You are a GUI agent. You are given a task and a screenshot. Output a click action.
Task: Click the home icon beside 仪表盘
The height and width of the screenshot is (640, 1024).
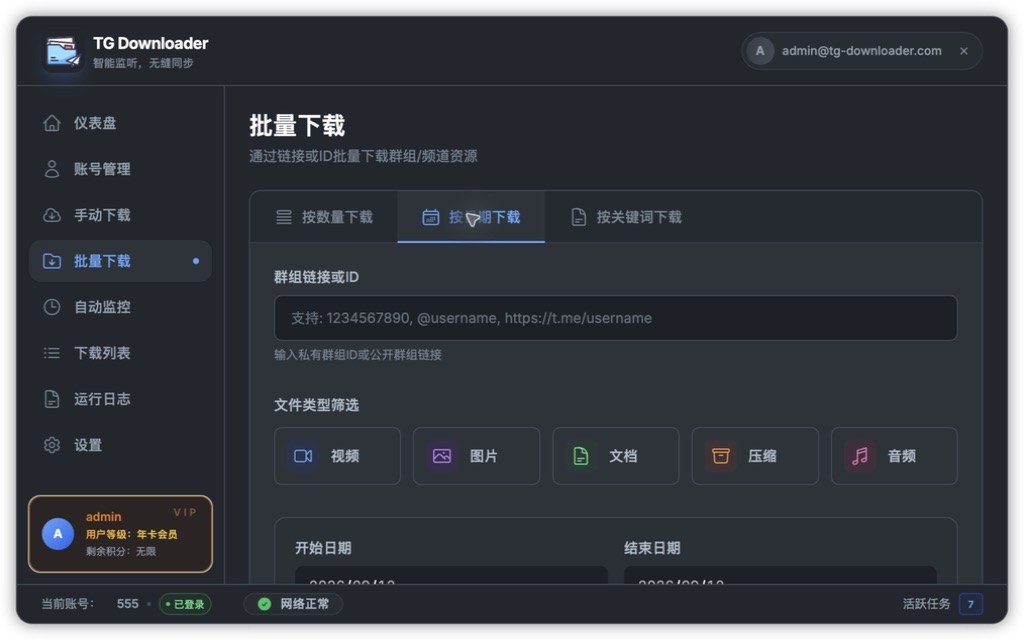(x=52, y=123)
